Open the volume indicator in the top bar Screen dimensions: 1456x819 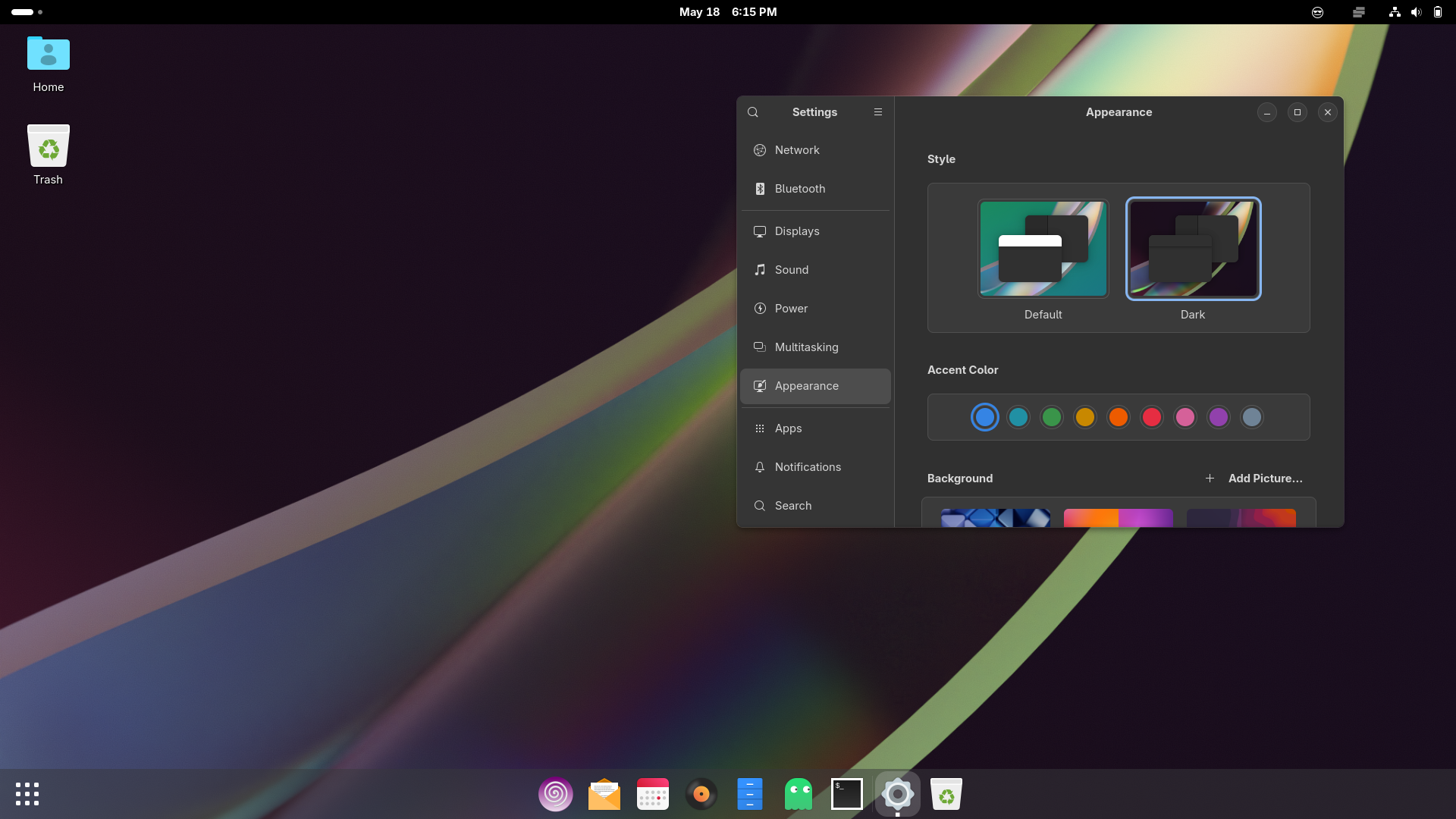tap(1416, 12)
